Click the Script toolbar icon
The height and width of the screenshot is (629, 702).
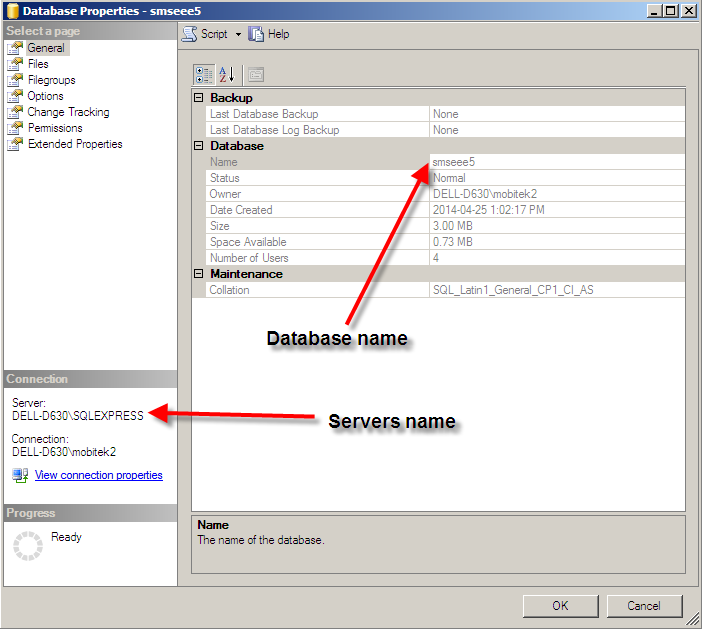pyautogui.click(x=190, y=34)
